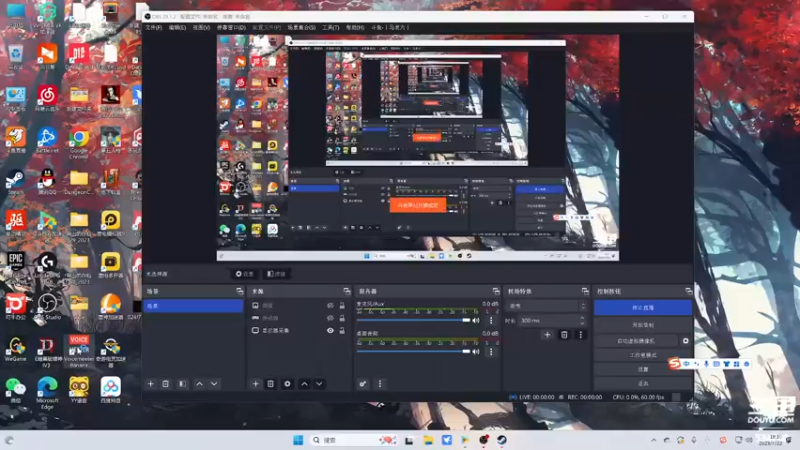
Task: Open the transition type dropdown (渐变)
Action: (547, 306)
